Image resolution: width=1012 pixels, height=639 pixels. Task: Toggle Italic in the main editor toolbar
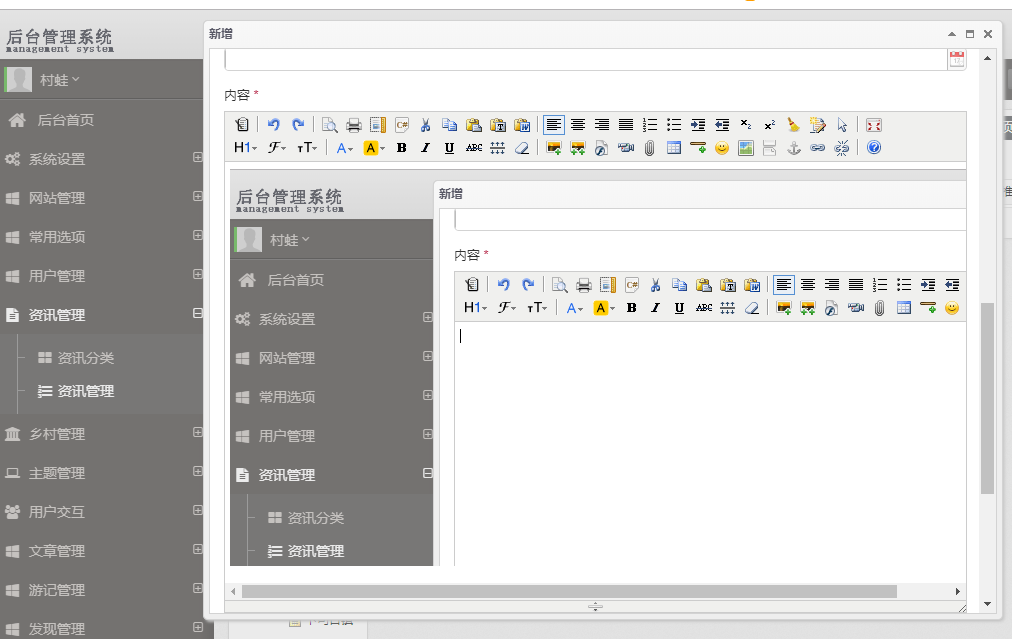point(425,148)
